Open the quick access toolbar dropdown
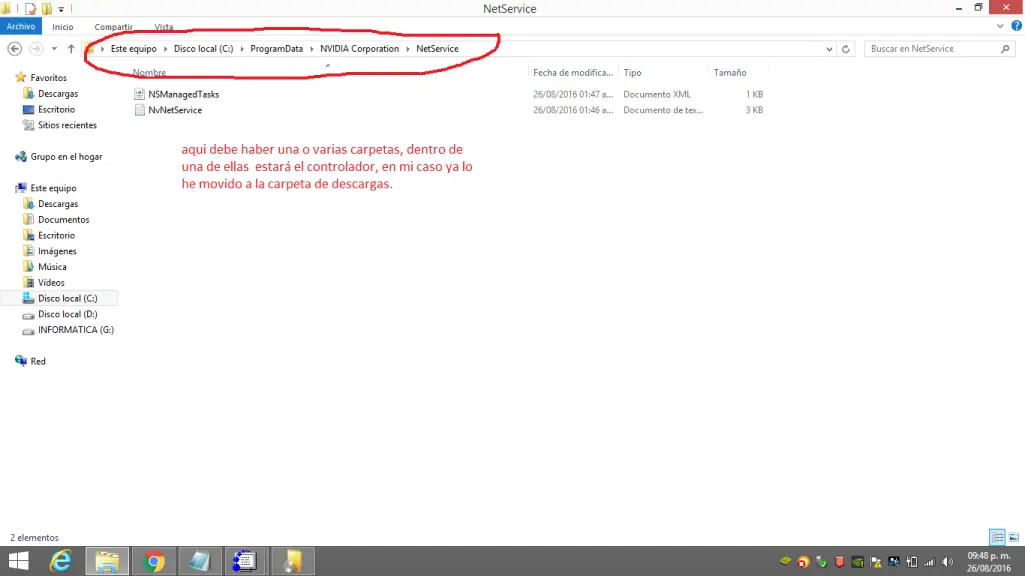This screenshot has width=1025, height=576. (x=61, y=9)
